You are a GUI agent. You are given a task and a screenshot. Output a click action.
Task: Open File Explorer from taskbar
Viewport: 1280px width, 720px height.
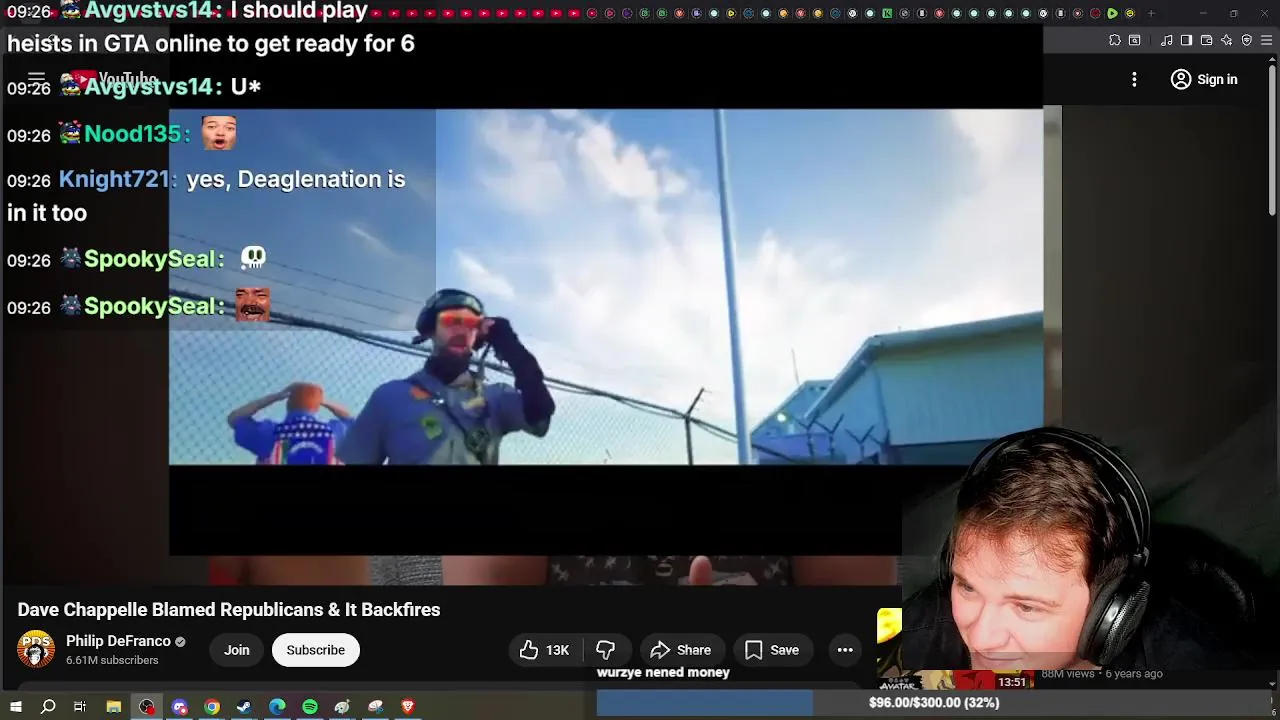[x=114, y=707]
